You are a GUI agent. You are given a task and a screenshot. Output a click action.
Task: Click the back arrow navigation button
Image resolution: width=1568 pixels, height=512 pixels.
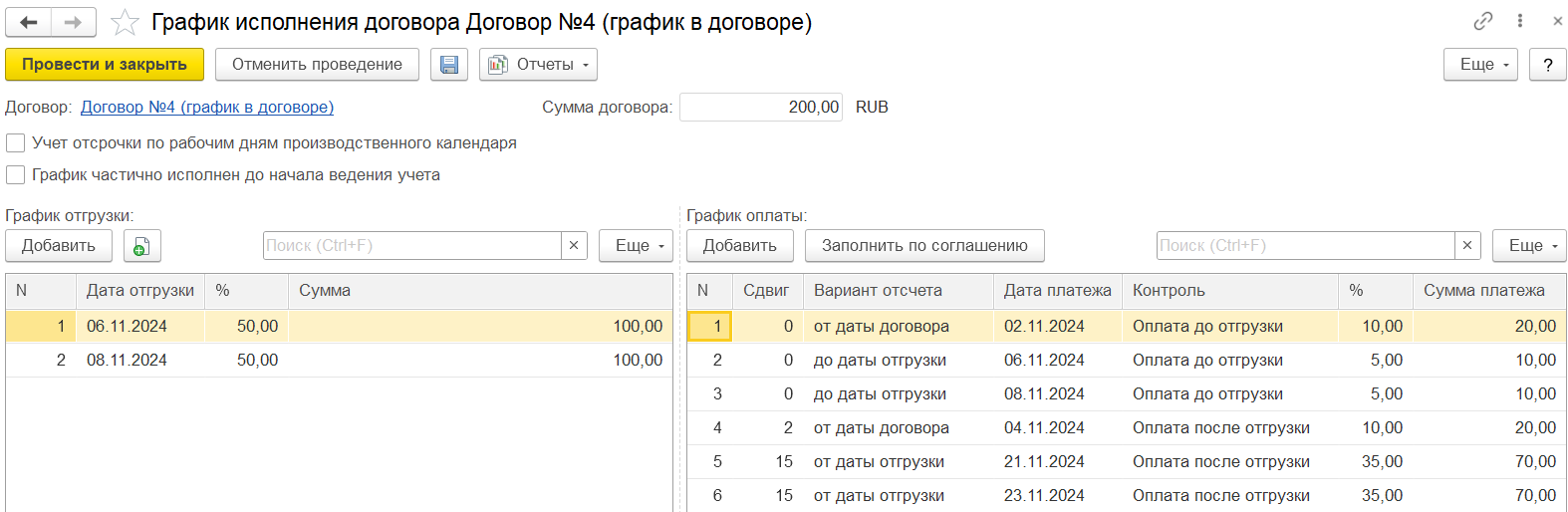[29, 22]
